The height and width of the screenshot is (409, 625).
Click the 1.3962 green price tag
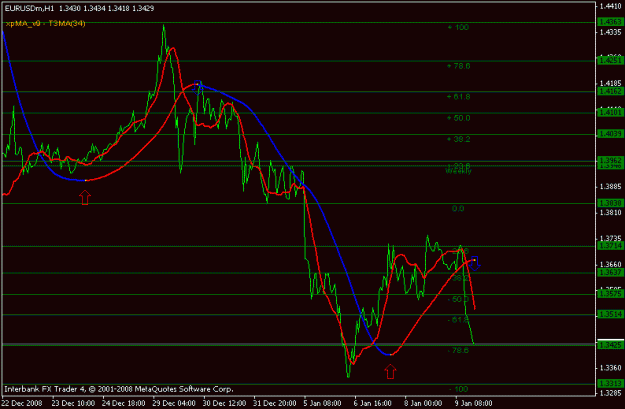pos(610,160)
